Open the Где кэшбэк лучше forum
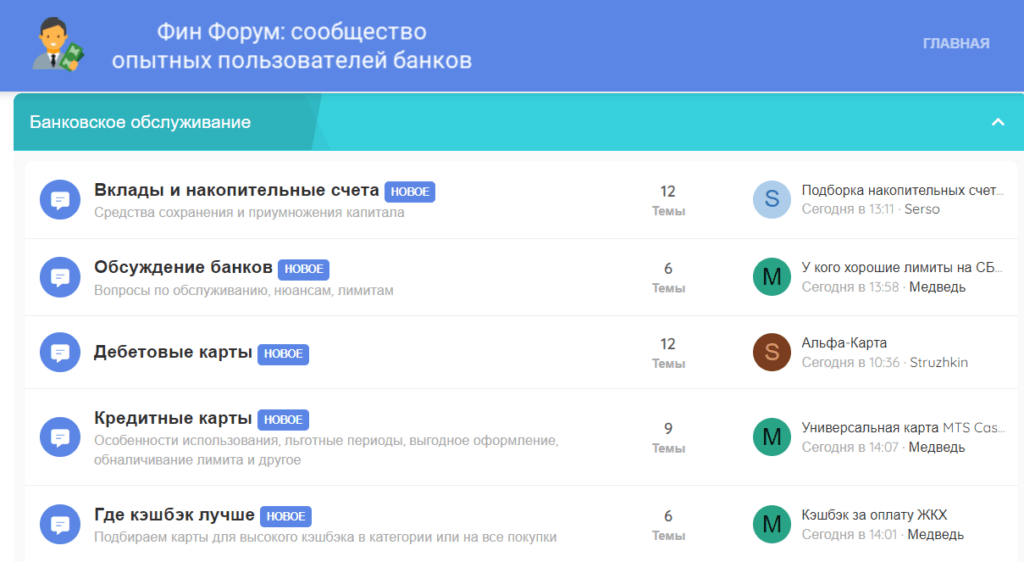The width and height of the screenshot is (1024, 562). [x=174, y=515]
